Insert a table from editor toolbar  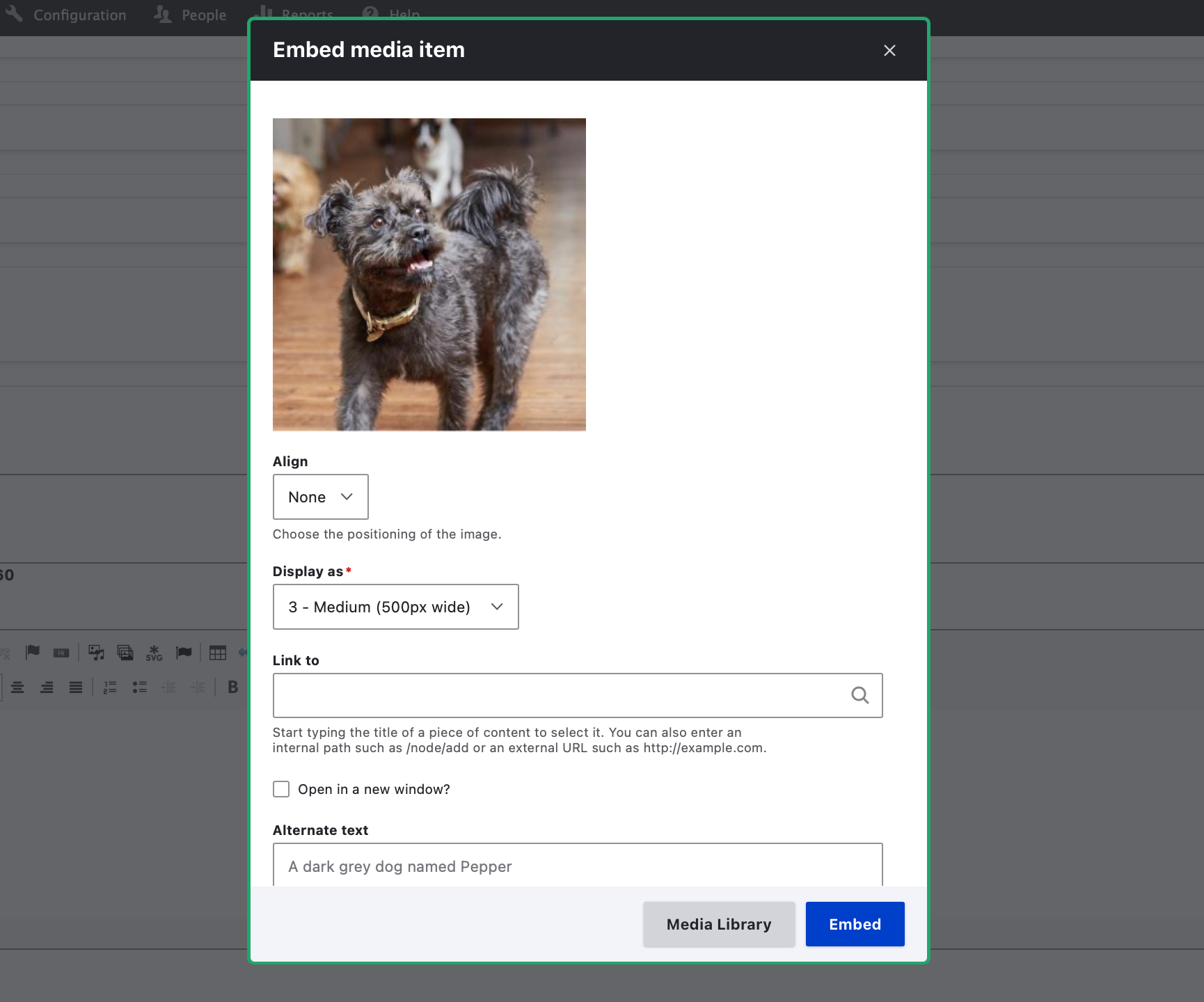click(x=218, y=653)
